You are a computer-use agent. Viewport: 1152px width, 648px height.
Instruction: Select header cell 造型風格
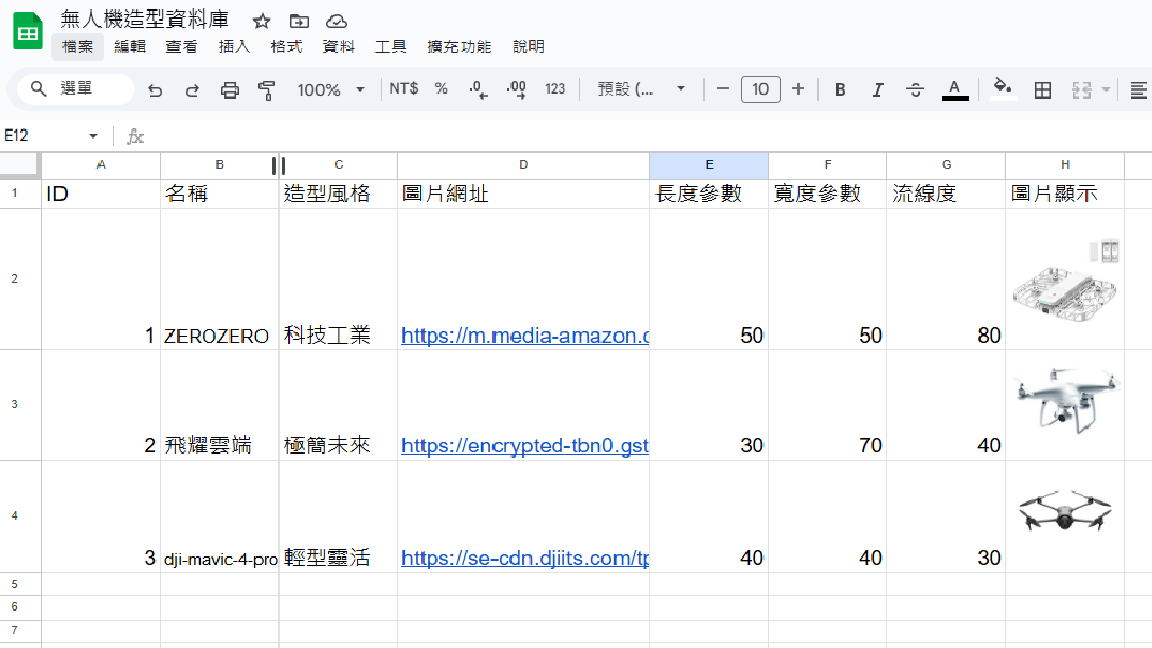[338, 194]
